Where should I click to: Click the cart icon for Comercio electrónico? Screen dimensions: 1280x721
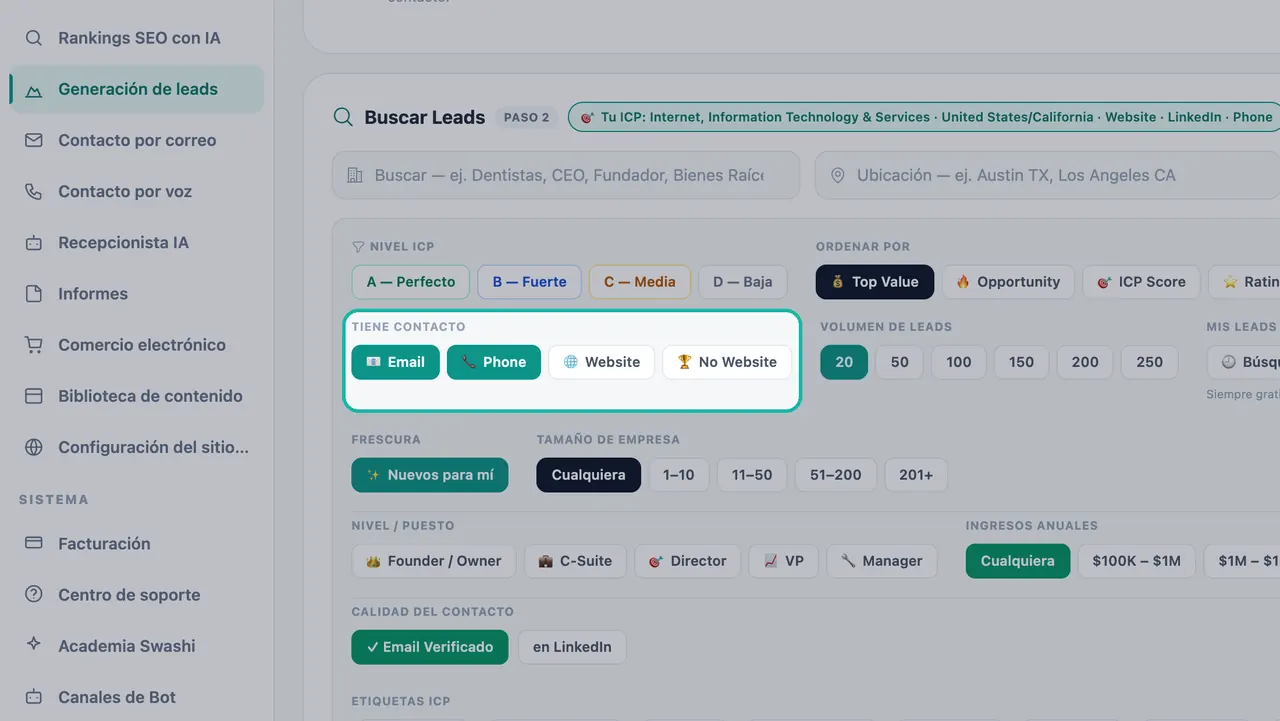[34, 345]
